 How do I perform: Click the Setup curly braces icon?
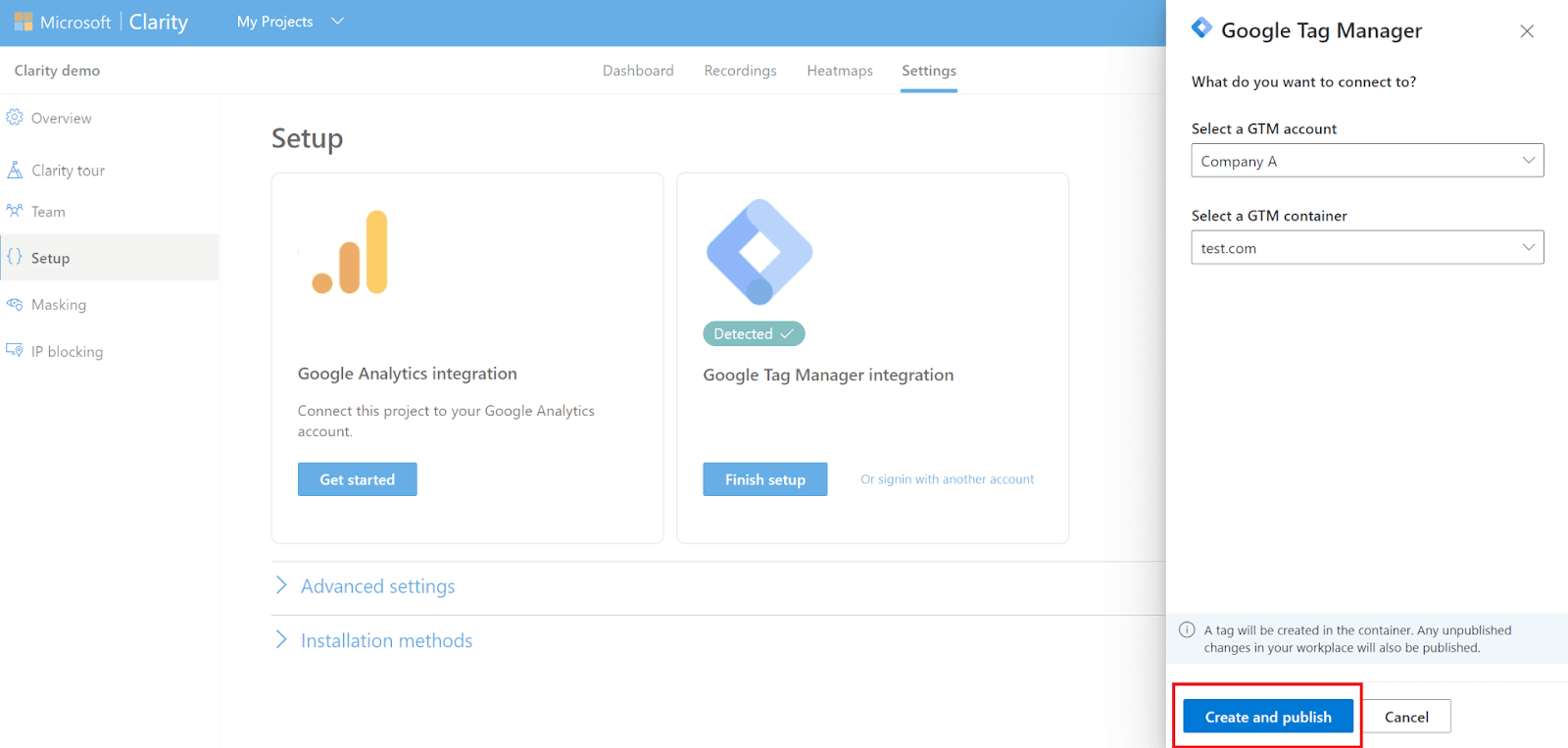(x=15, y=257)
